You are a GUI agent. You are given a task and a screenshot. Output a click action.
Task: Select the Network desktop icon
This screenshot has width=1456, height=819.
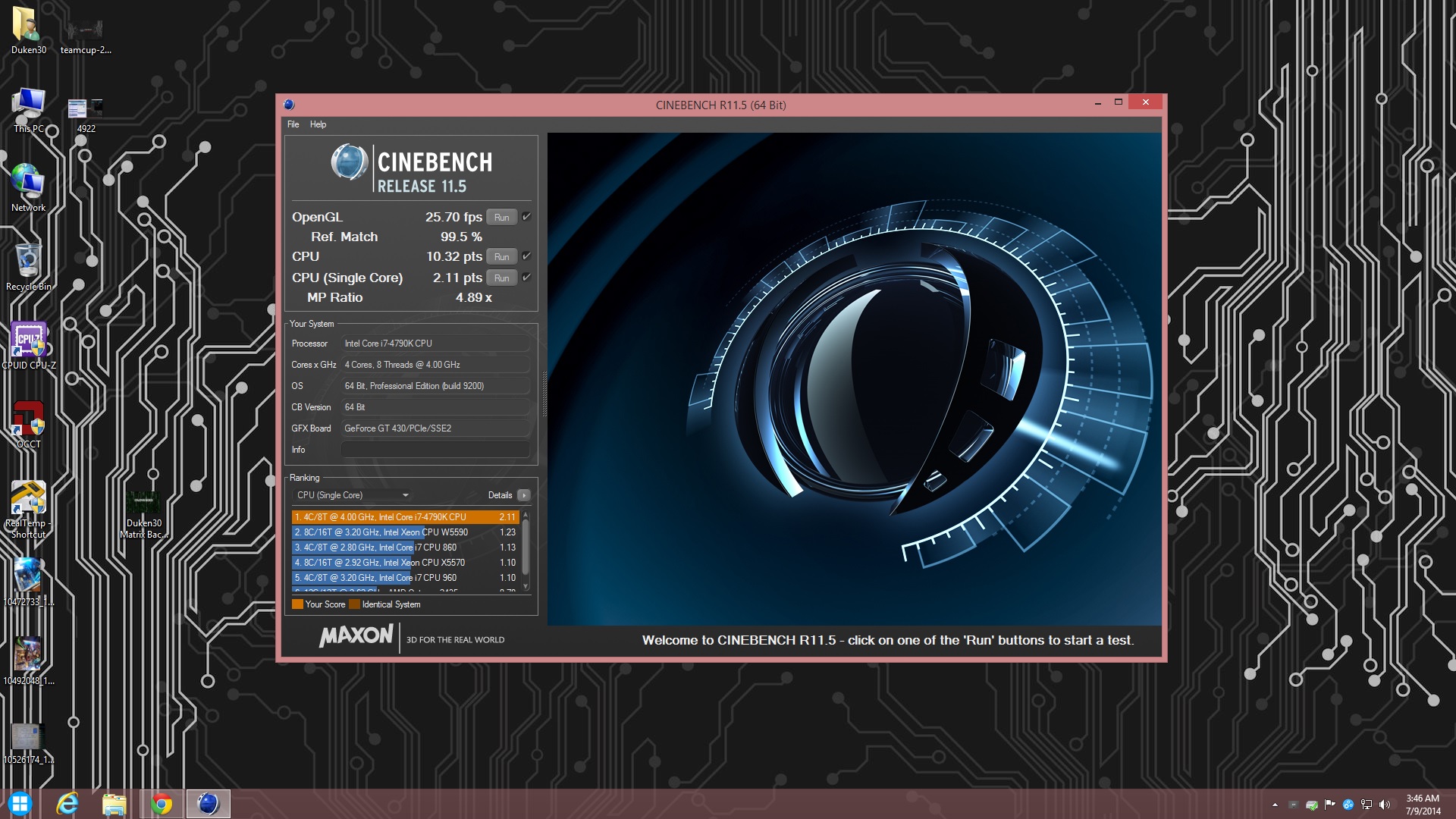pos(29,188)
